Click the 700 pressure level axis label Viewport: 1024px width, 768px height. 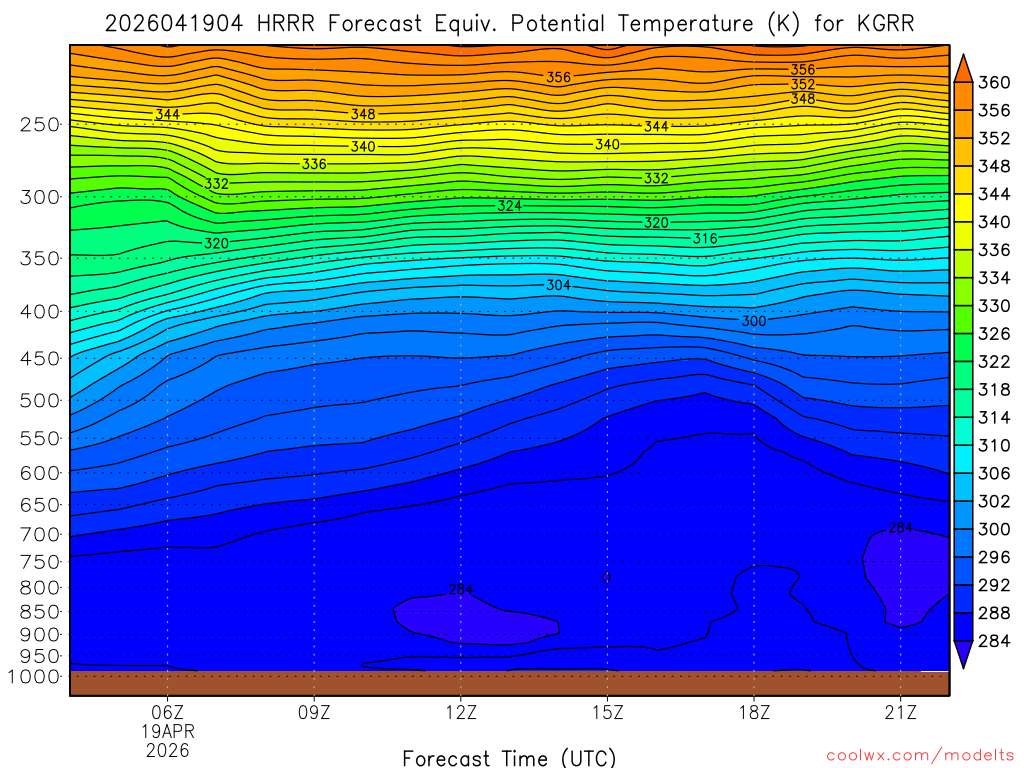point(39,535)
